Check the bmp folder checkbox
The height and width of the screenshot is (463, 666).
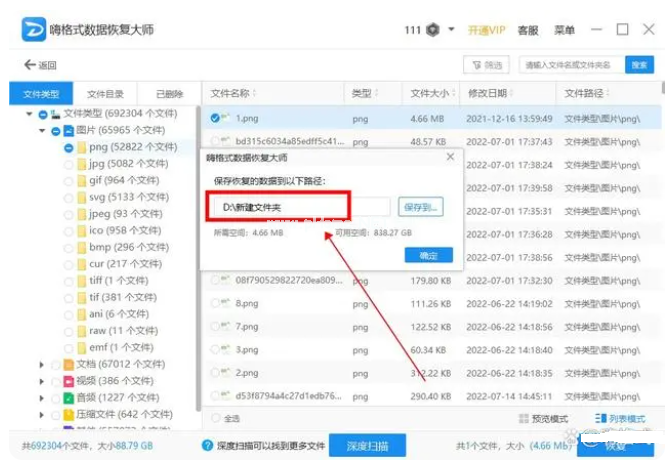pyautogui.click(x=68, y=248)
